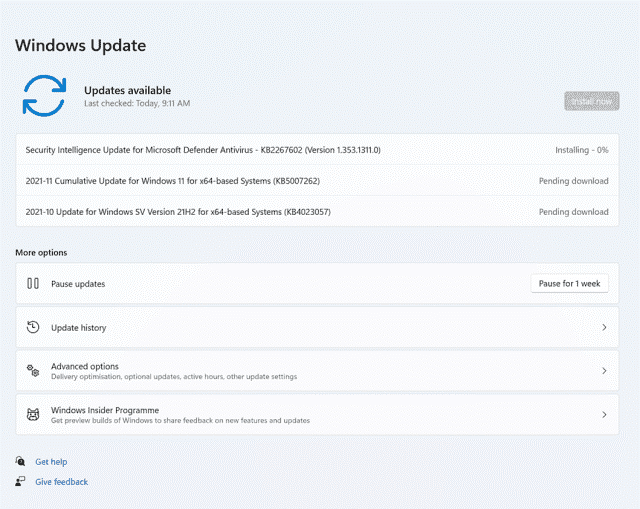The height and width of the screenshot is (509, 640).
Task: Expand Windows Insider Programme chevron arrow
Action: (604, 415)
